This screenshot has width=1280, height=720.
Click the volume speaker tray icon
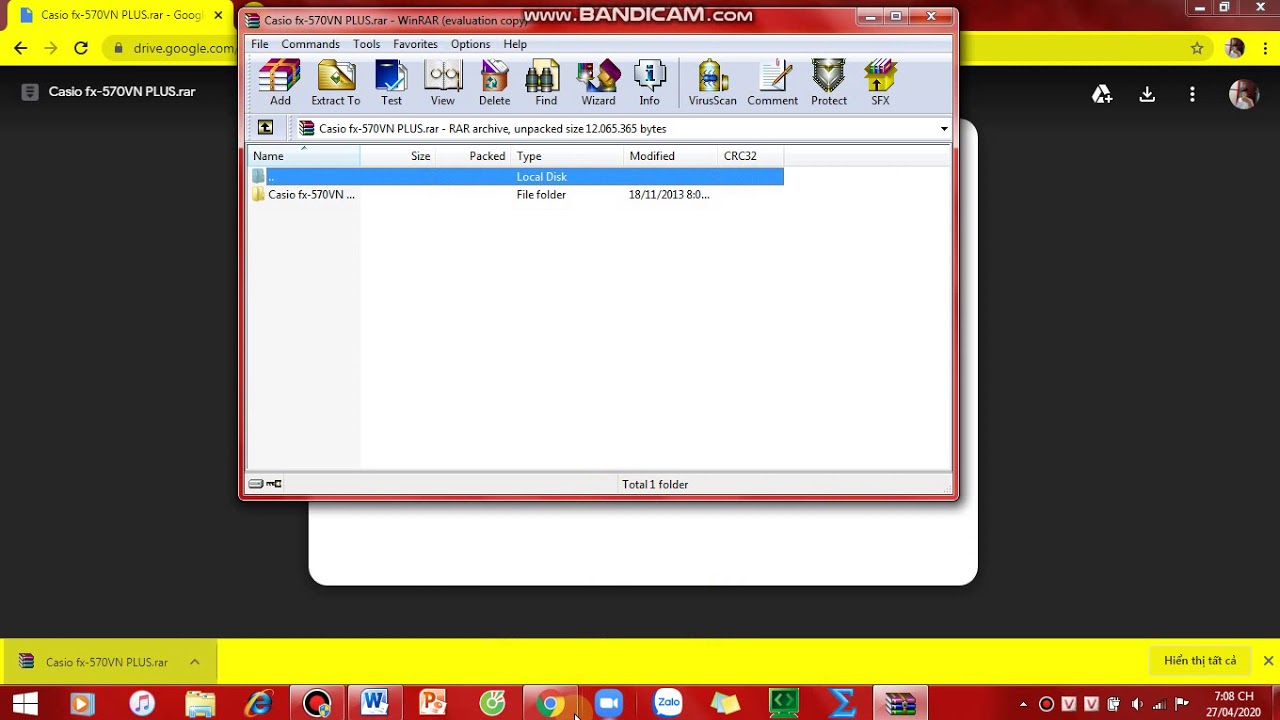click(x=1137, y=704)
